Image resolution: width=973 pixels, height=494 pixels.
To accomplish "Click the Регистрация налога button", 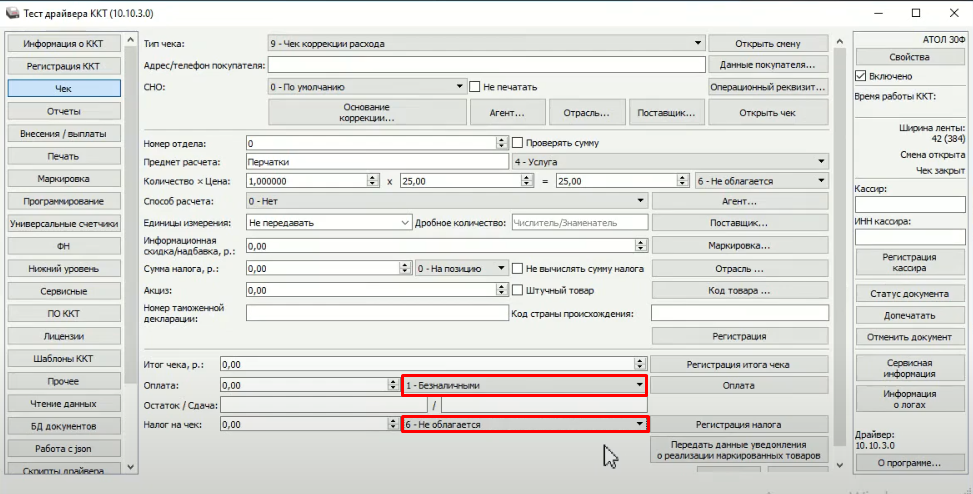I will pos(738,424).
